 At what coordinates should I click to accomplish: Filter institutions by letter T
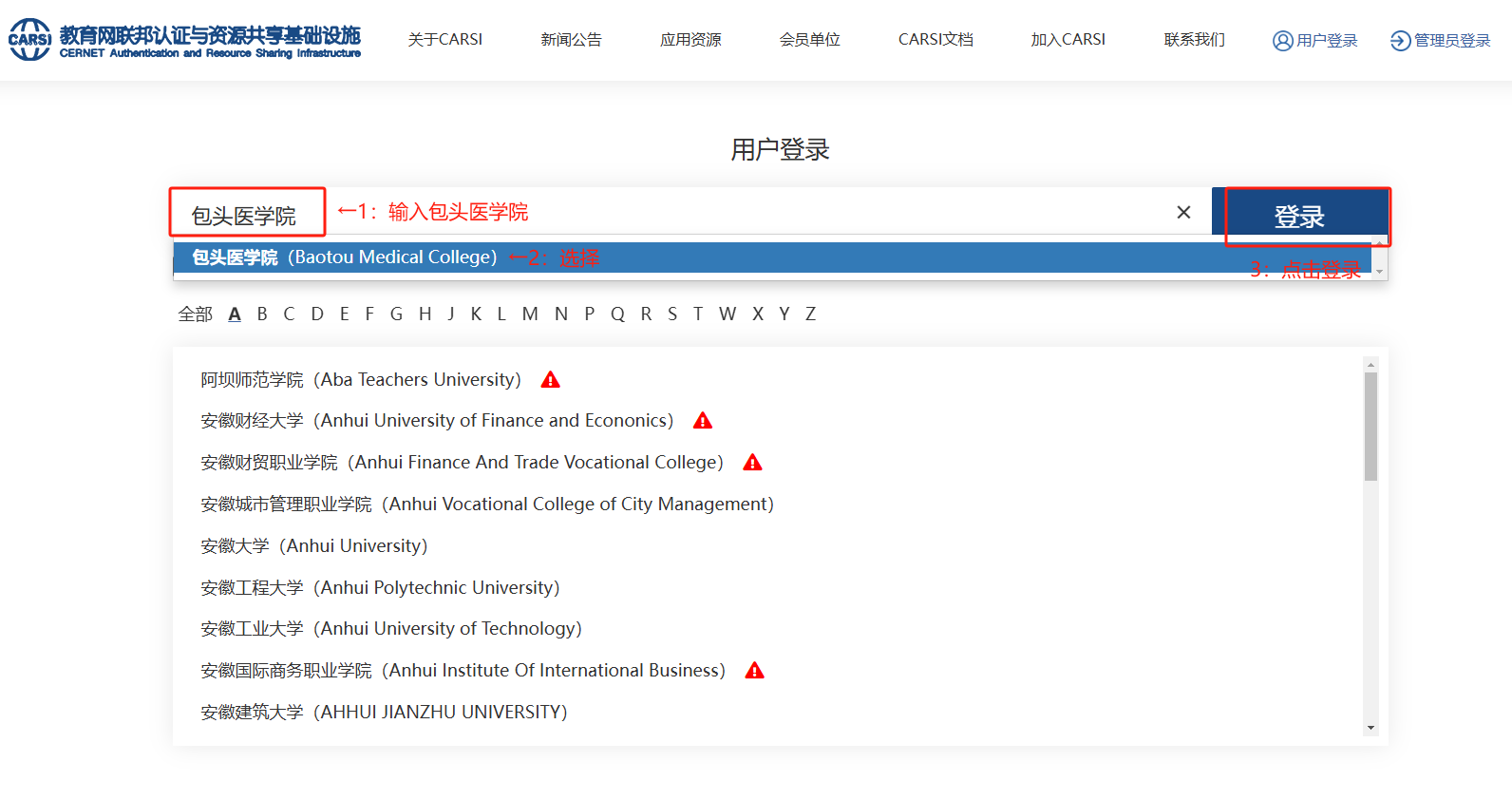coord(698,314)
